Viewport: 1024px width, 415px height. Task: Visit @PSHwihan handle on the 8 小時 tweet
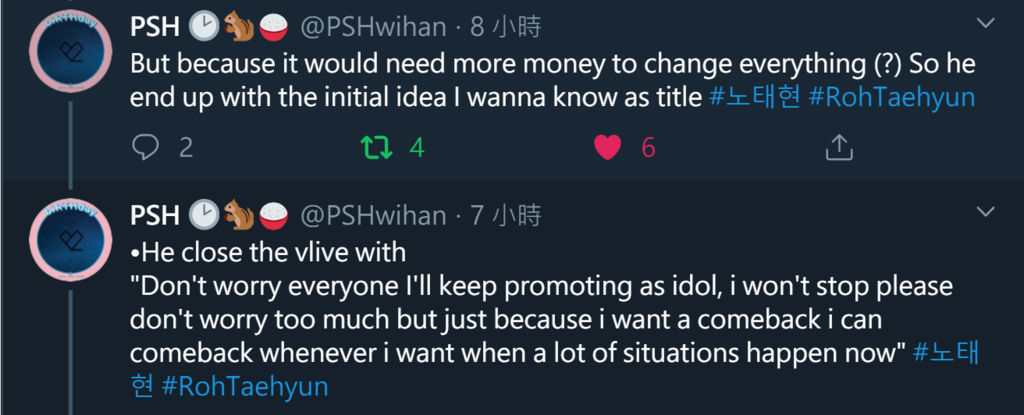tap(374, 27)
